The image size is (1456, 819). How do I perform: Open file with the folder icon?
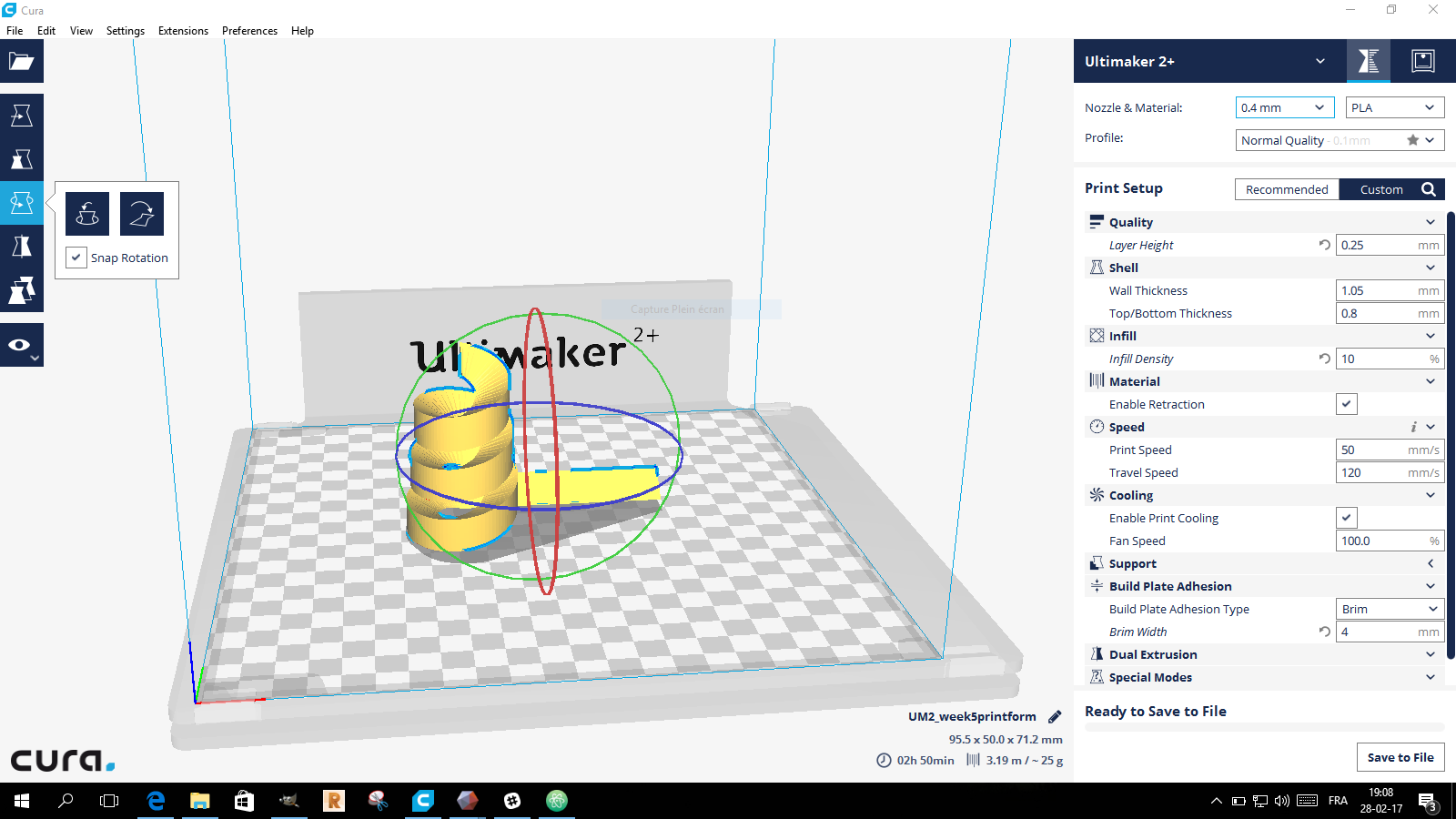coord(22,62)
